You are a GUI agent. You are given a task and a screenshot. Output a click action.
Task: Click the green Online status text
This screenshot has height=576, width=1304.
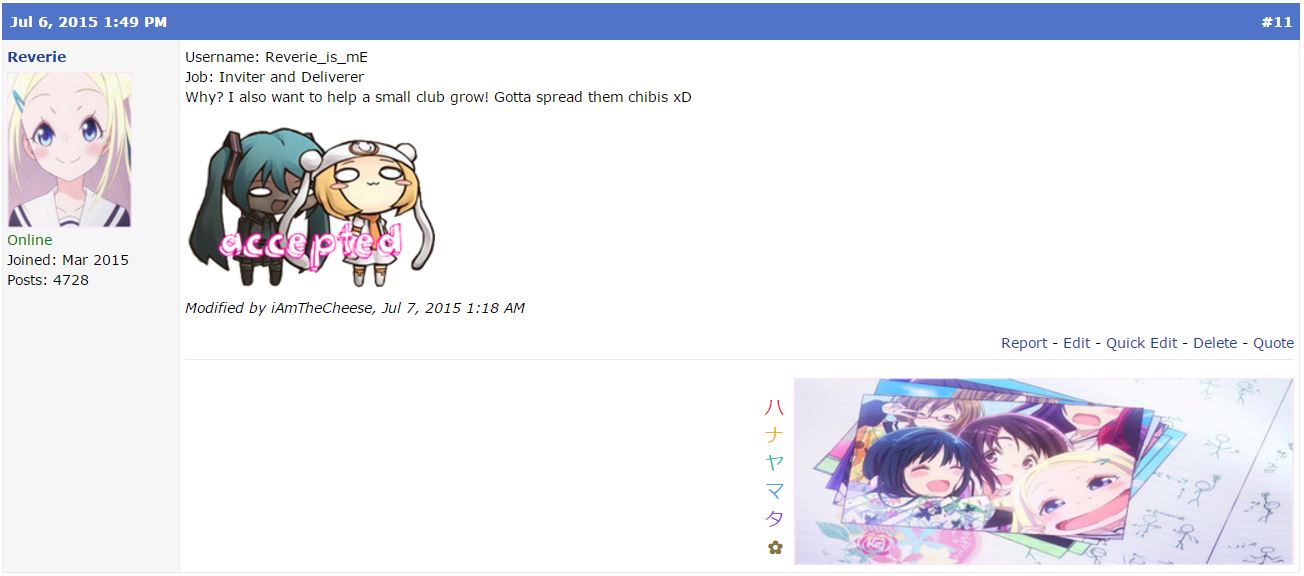[x=30, y=240]
